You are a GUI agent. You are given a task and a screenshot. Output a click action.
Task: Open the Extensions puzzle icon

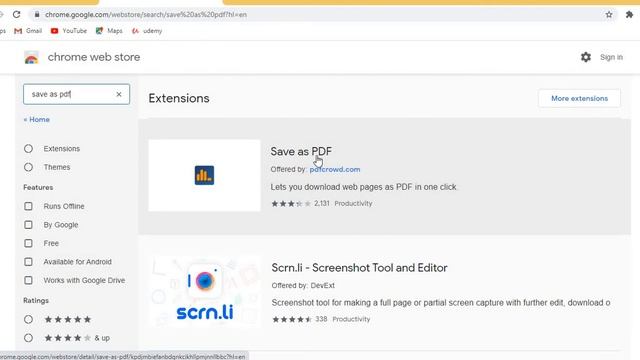pyautogui.click(x=629, y=15)
